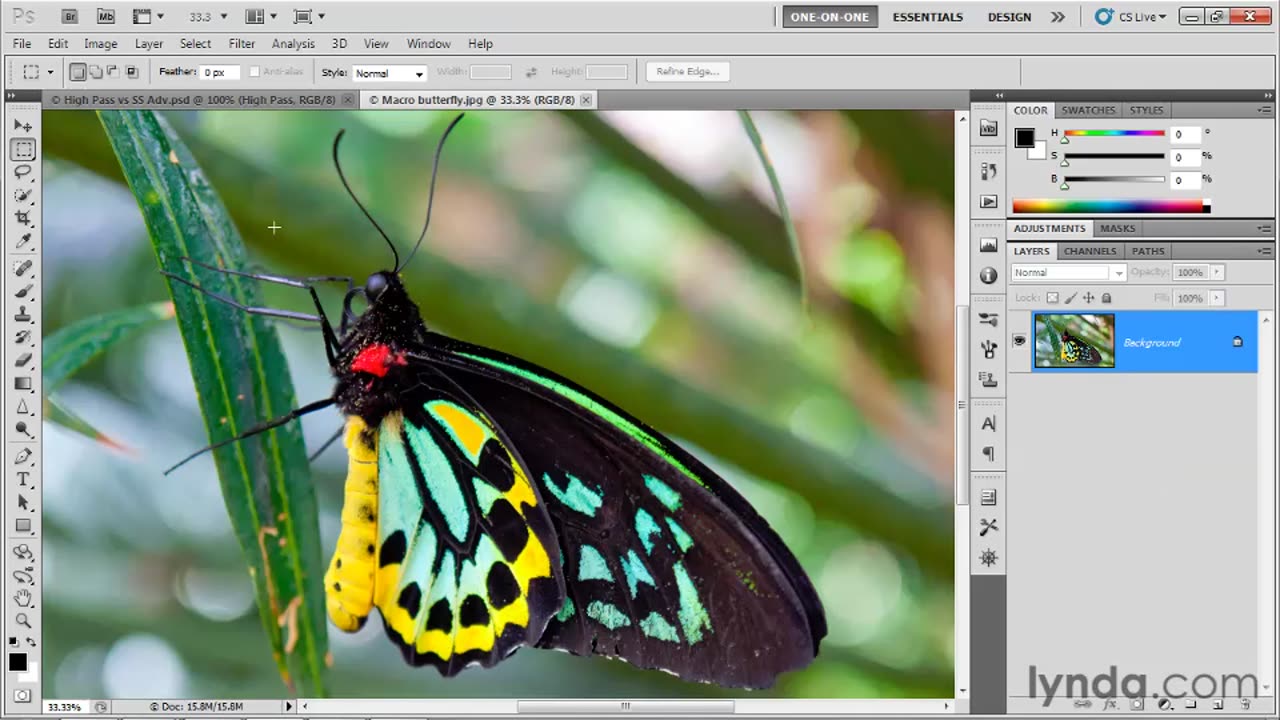Click the Feather input field

point(220,72)
